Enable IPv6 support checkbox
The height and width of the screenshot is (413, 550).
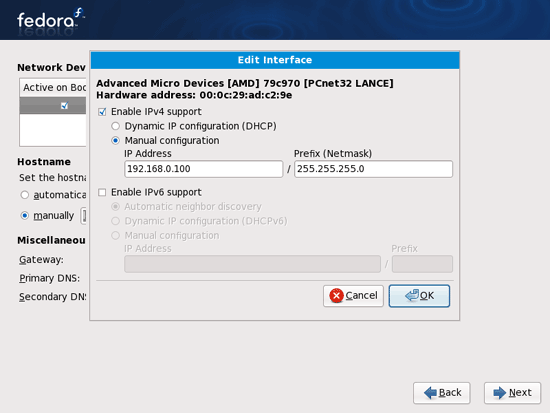[102, 192]
